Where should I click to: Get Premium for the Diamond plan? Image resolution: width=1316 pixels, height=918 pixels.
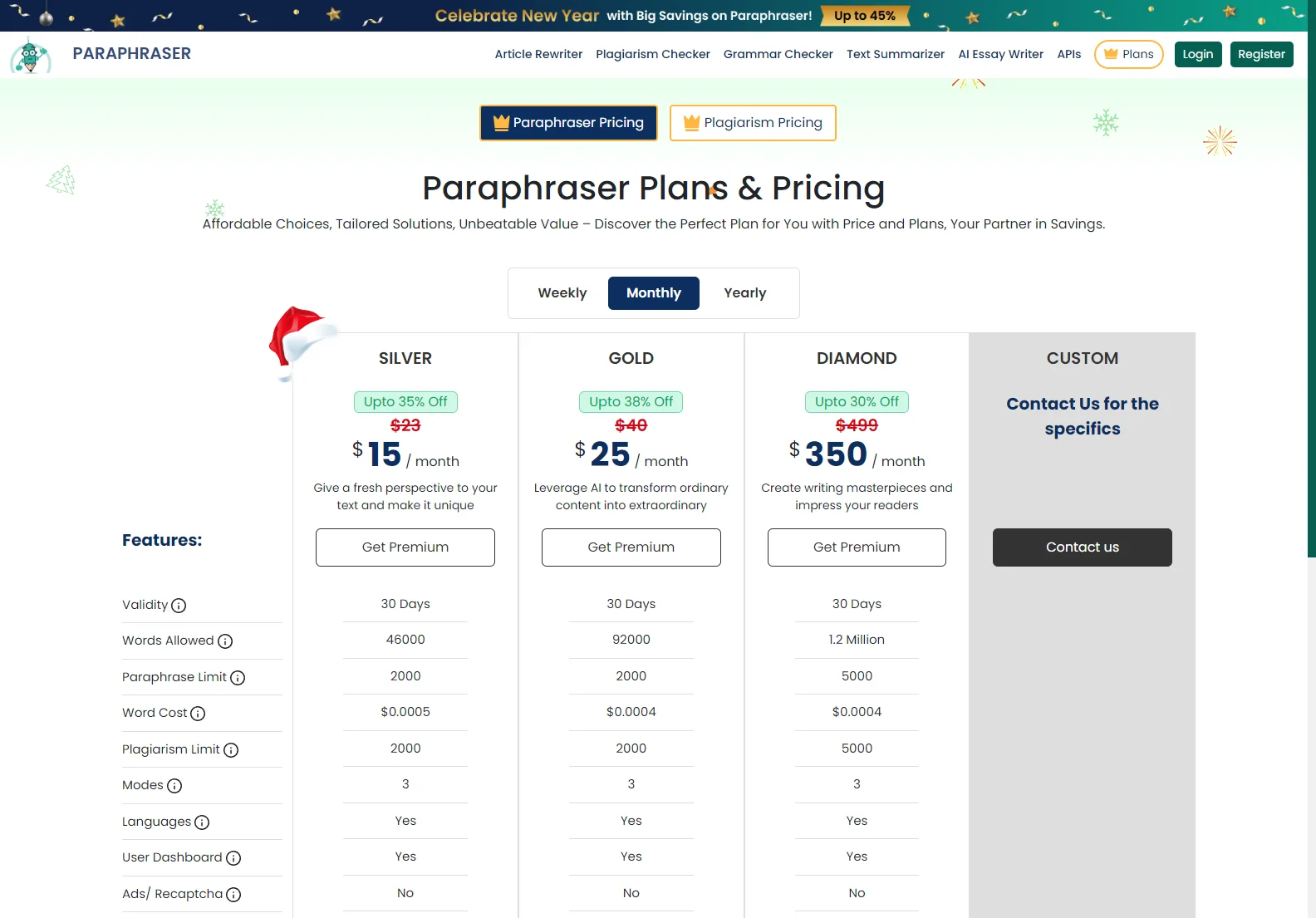pyautogui.click(x=857, y=547)
